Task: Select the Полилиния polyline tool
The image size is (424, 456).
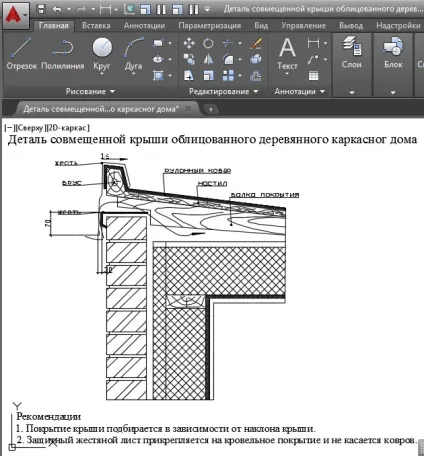Action: 63,53
